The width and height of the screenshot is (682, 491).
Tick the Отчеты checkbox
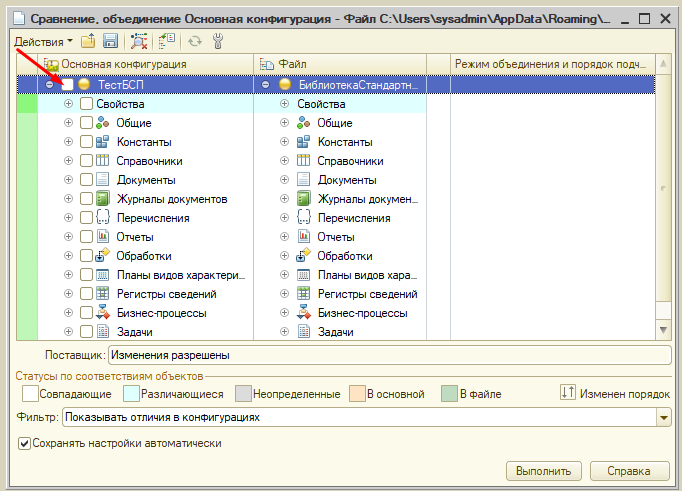click(x=87, y=237)
